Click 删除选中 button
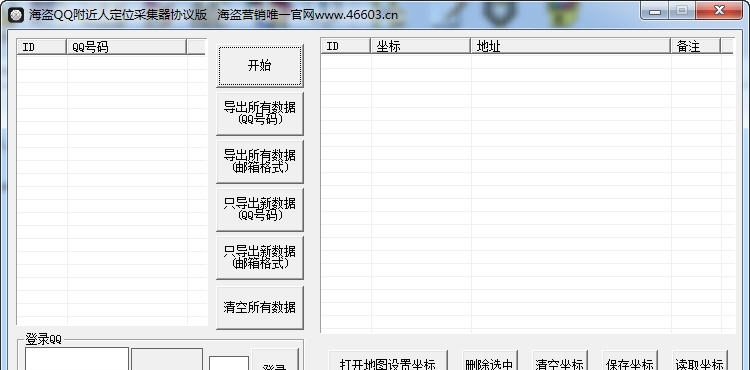This screenshot has width=750, height=370. coord(490,361)
